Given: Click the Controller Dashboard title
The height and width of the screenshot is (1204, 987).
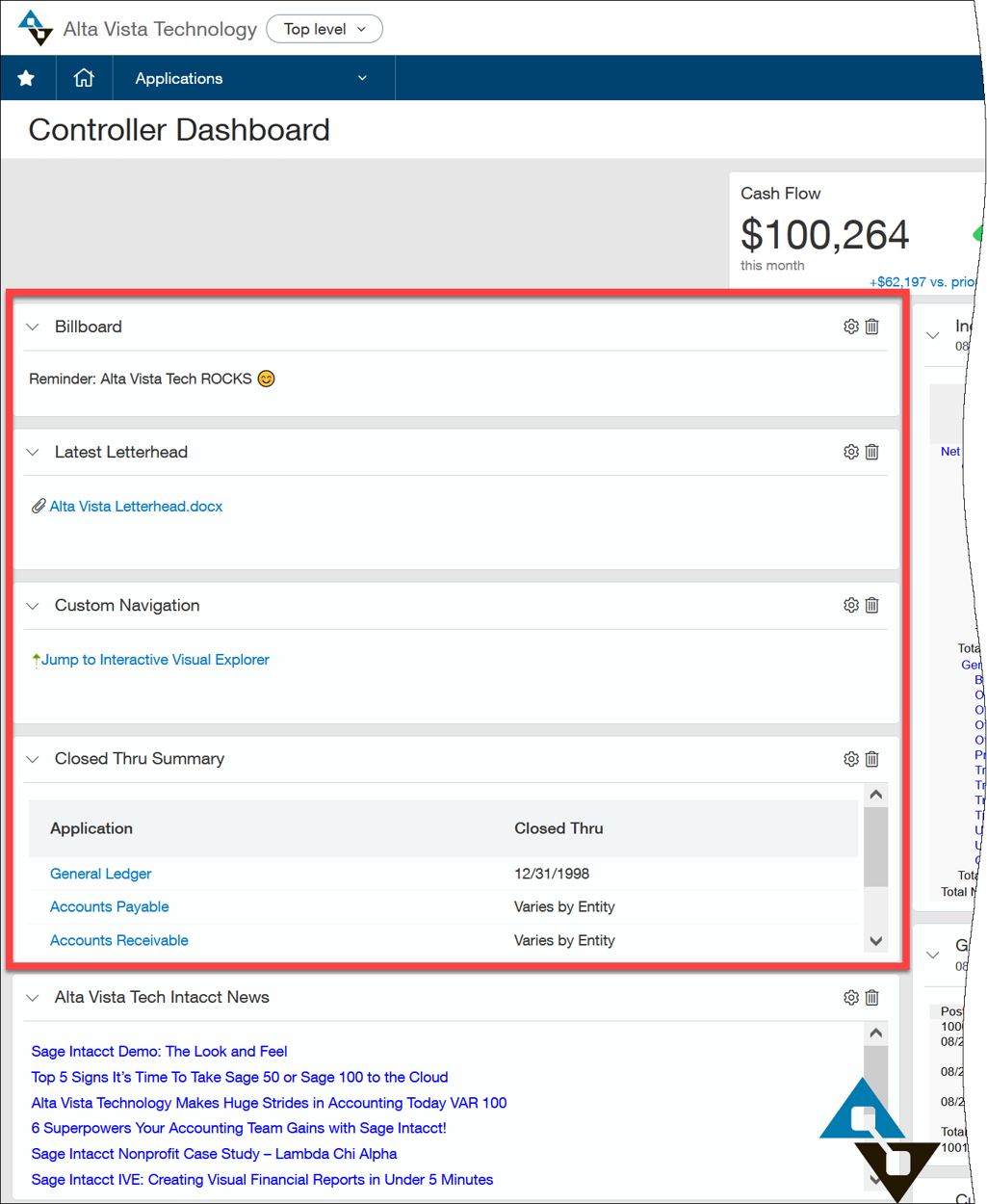Looking at the screenshot, I should (179, 130).
